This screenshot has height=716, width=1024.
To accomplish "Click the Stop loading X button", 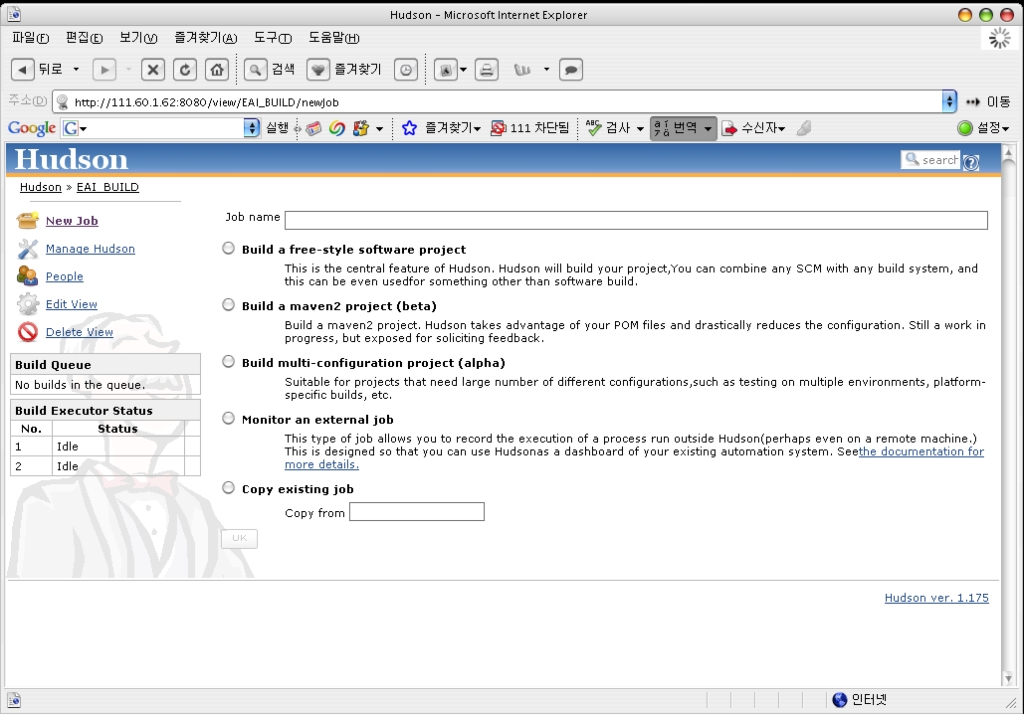I will click(153, 69).
